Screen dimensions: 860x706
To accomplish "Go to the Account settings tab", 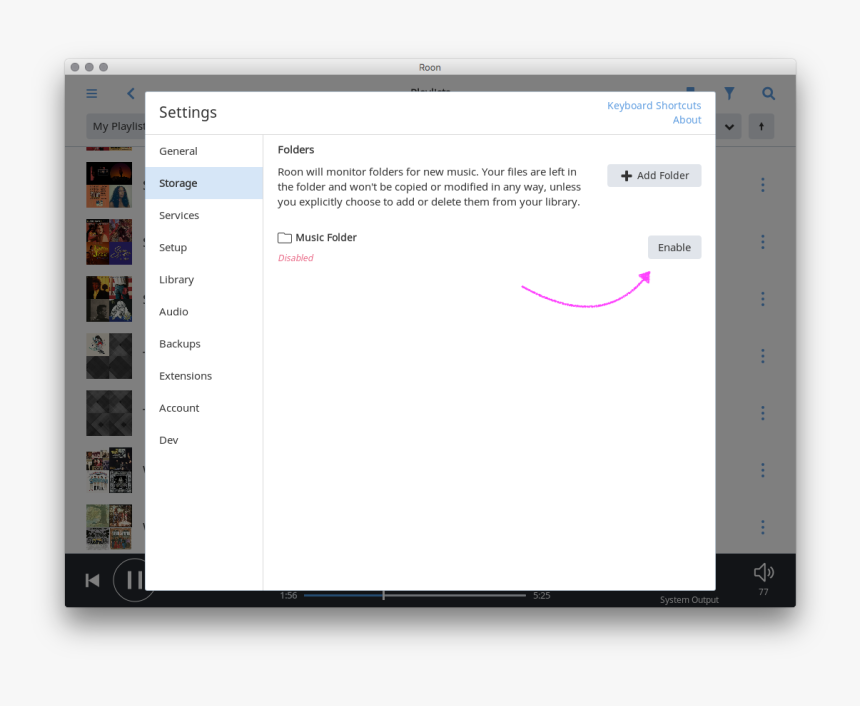I will click(204, 408).
